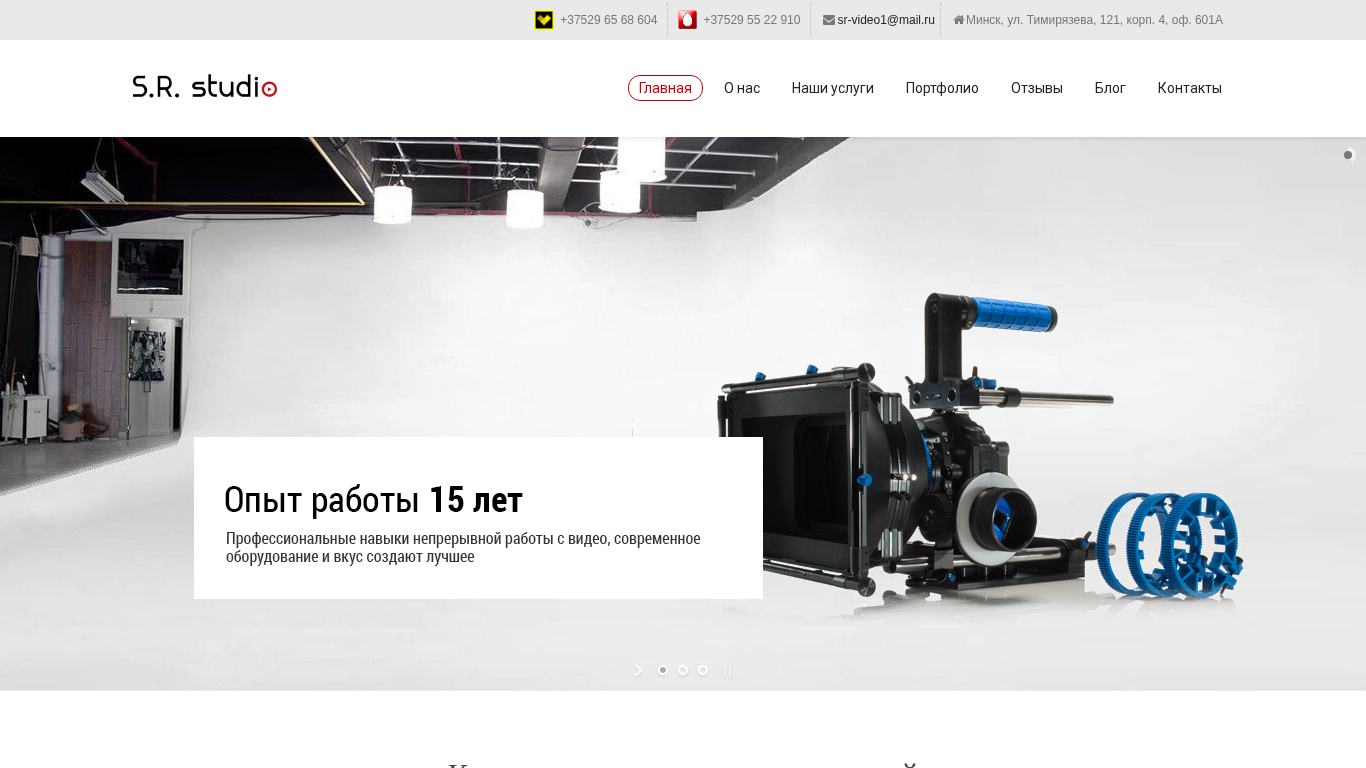Open the S.R. studio logo homepage
The image size is (1366, 768).
pyautogui.click(x=205, y=87)
